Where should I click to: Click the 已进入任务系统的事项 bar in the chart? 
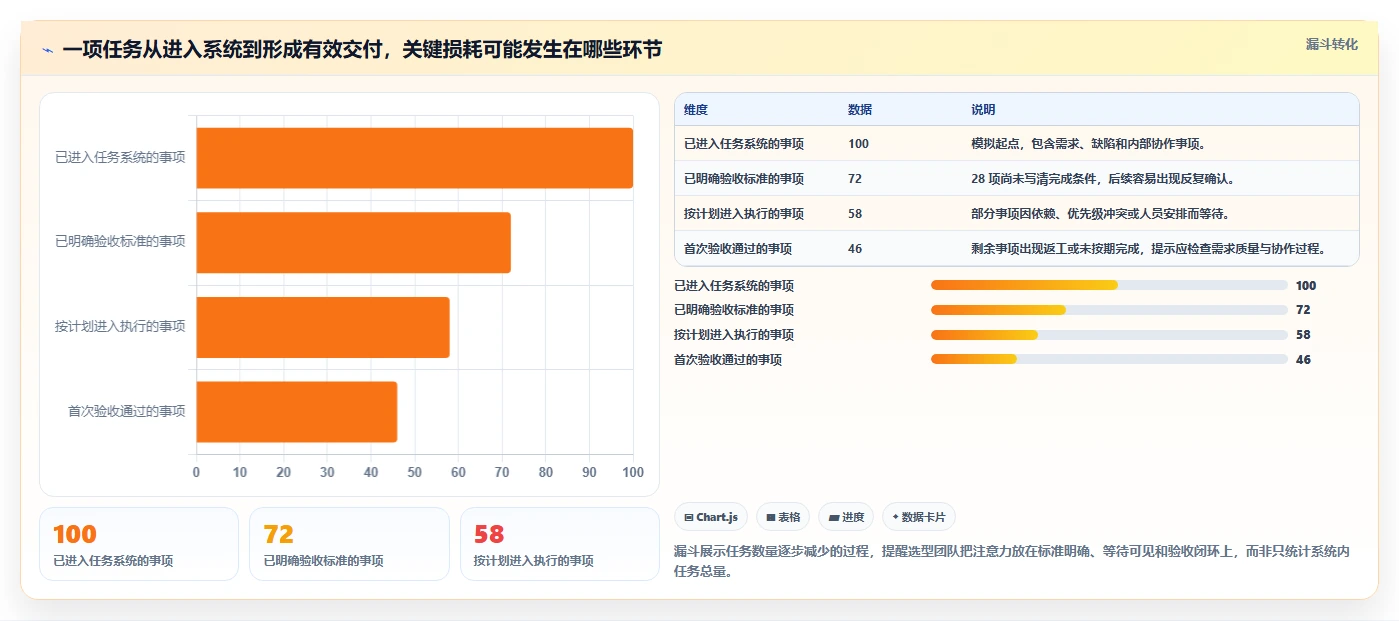(x=414, y=158)
